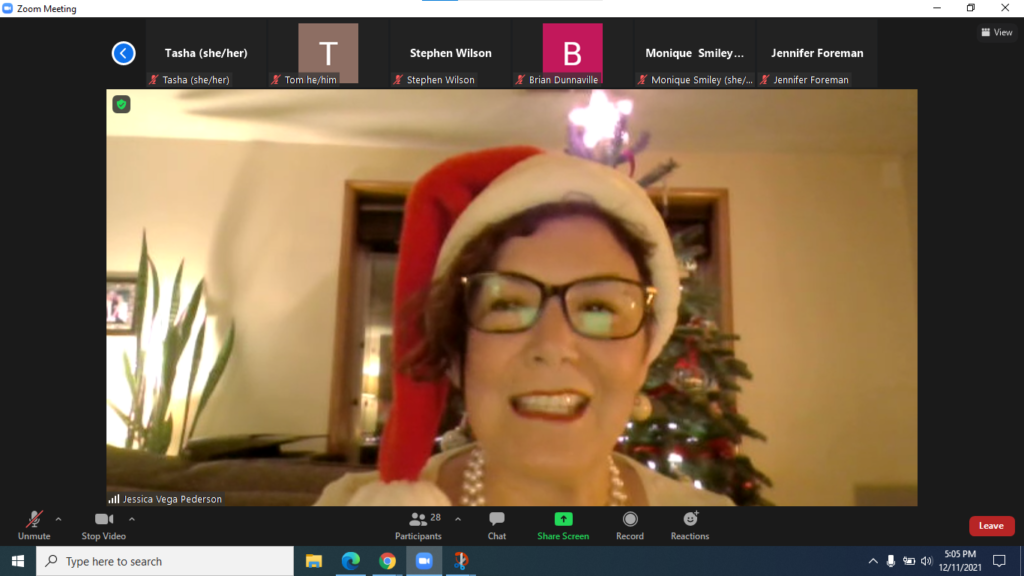This screenshot has height=576, width=1024.
Task: Expand video options arrow beside Stop Video
Action: (x=132, y=519)
